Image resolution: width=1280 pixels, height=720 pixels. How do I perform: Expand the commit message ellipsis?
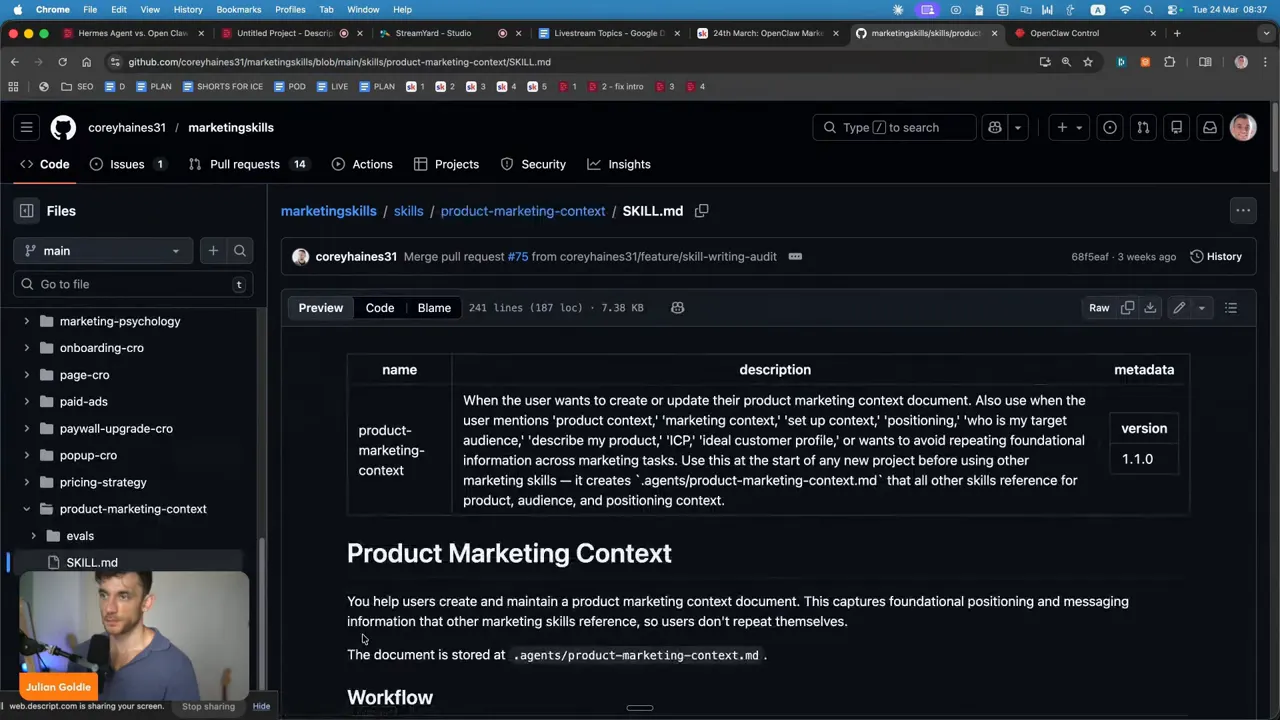[x=795, y=257]
